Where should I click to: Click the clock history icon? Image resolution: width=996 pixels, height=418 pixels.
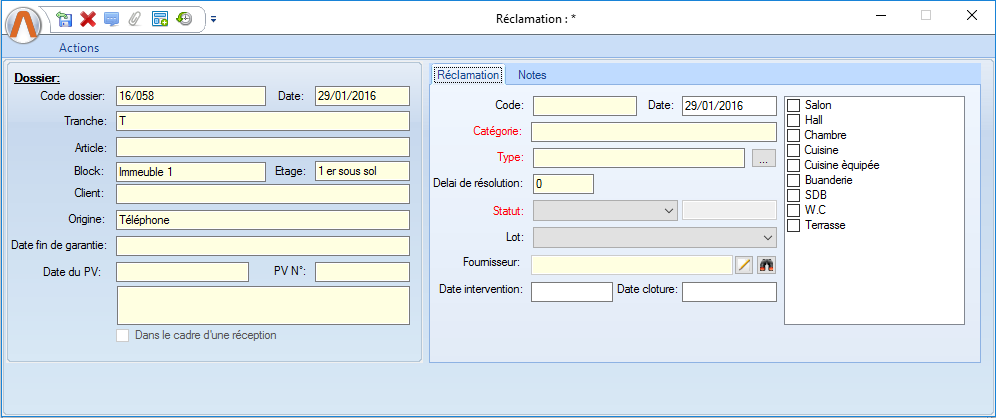coord(184,18)
